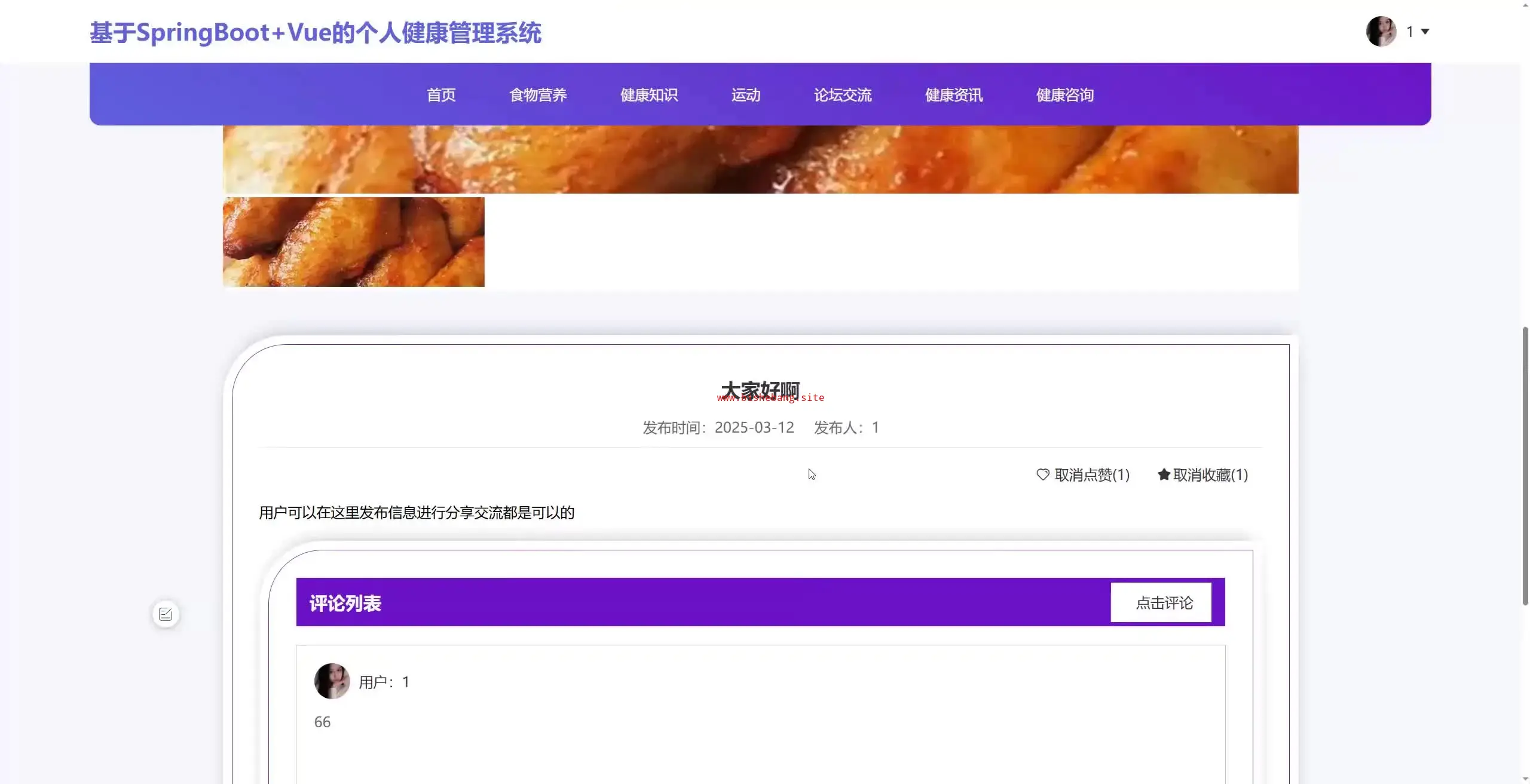Toggle 取消点赞(1) like status

1091,475
